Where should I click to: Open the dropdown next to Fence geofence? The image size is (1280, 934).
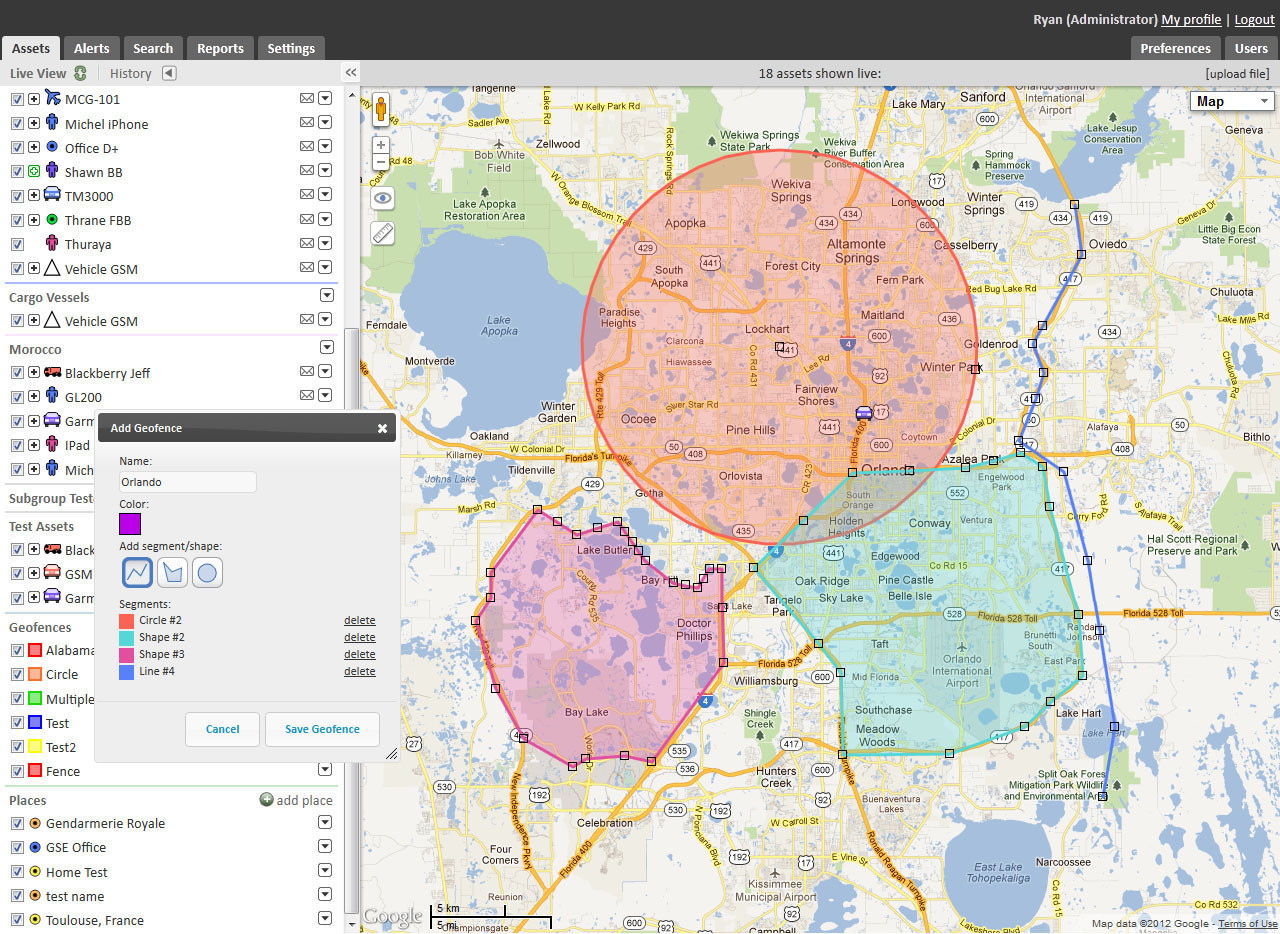click(x=325, y=771)
